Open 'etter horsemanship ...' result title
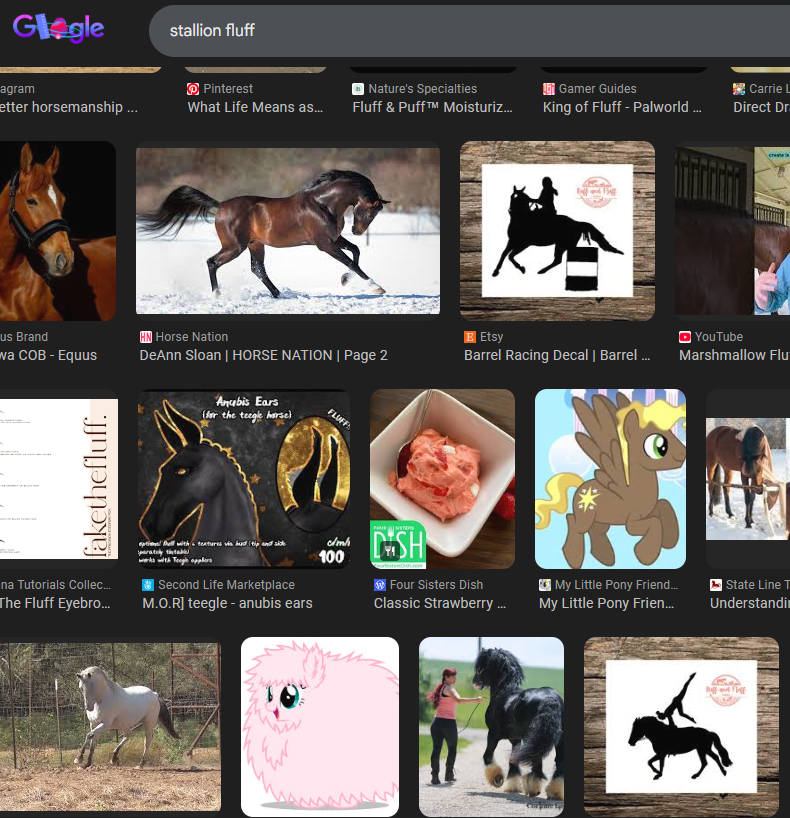Image resolution: width=790 pixels, height=818 pixels. [69, 107]
